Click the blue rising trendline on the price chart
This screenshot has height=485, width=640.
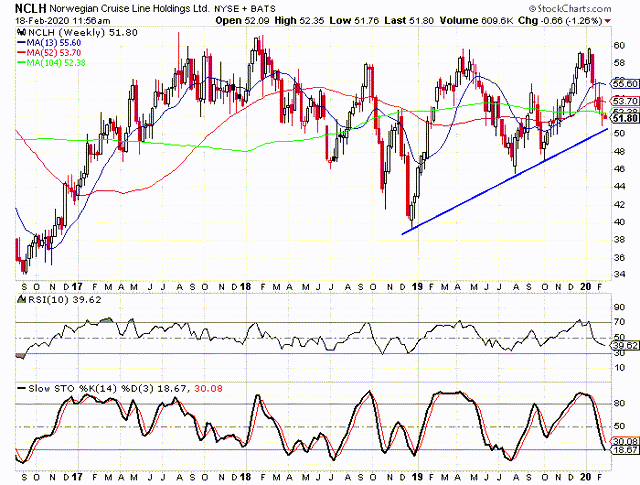point(505,181)
